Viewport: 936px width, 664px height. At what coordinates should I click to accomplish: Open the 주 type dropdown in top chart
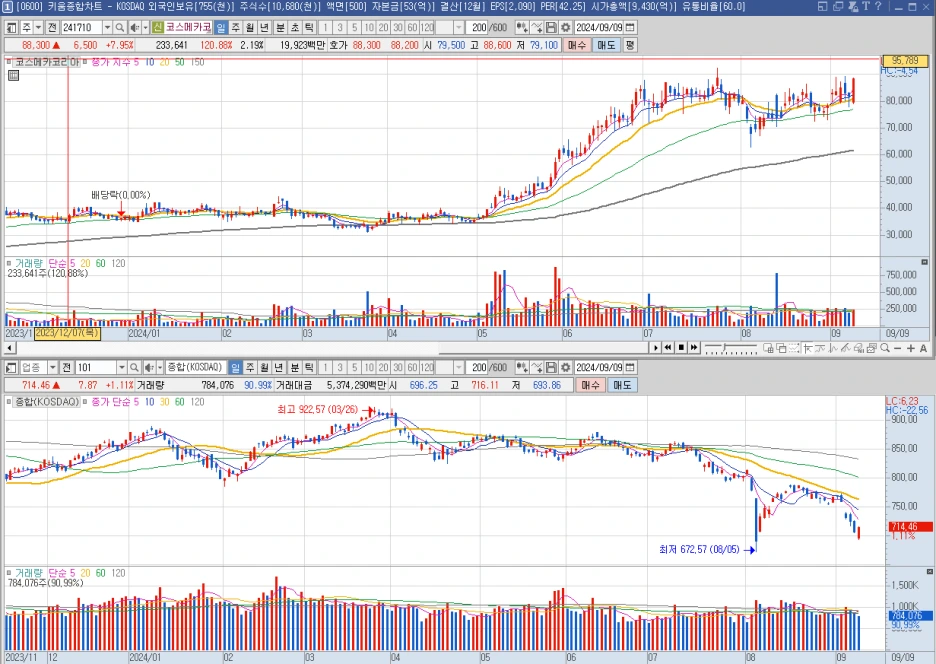click(x=38, y=27)
